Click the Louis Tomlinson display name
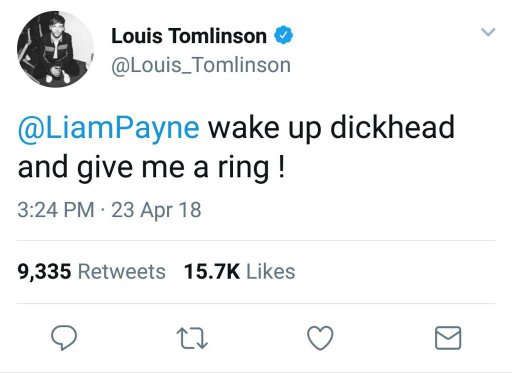This screenshot has height=373, width=512. point(189,36)
